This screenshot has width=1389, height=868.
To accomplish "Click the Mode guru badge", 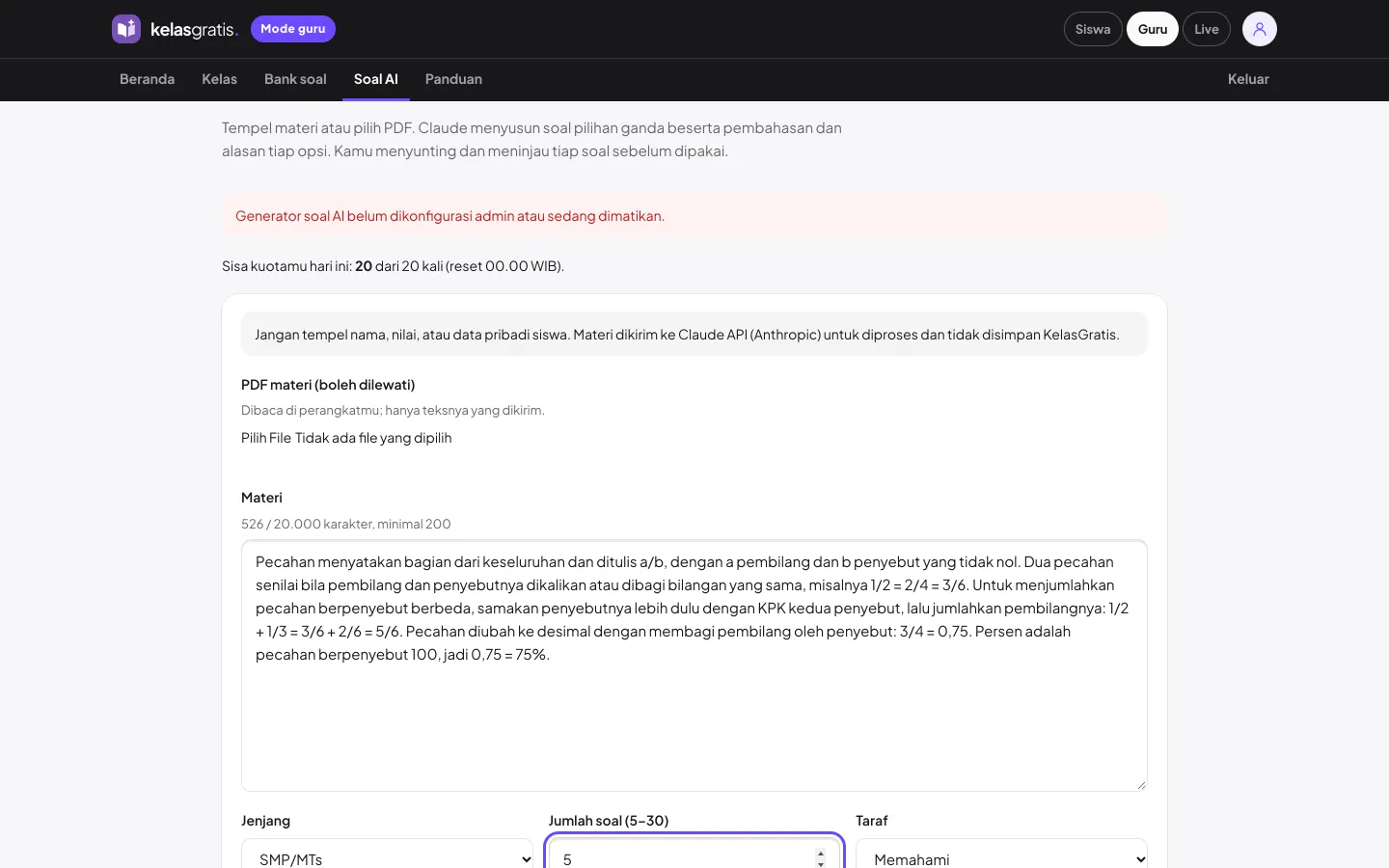I will pyautogui.click(x=293, y=29).
